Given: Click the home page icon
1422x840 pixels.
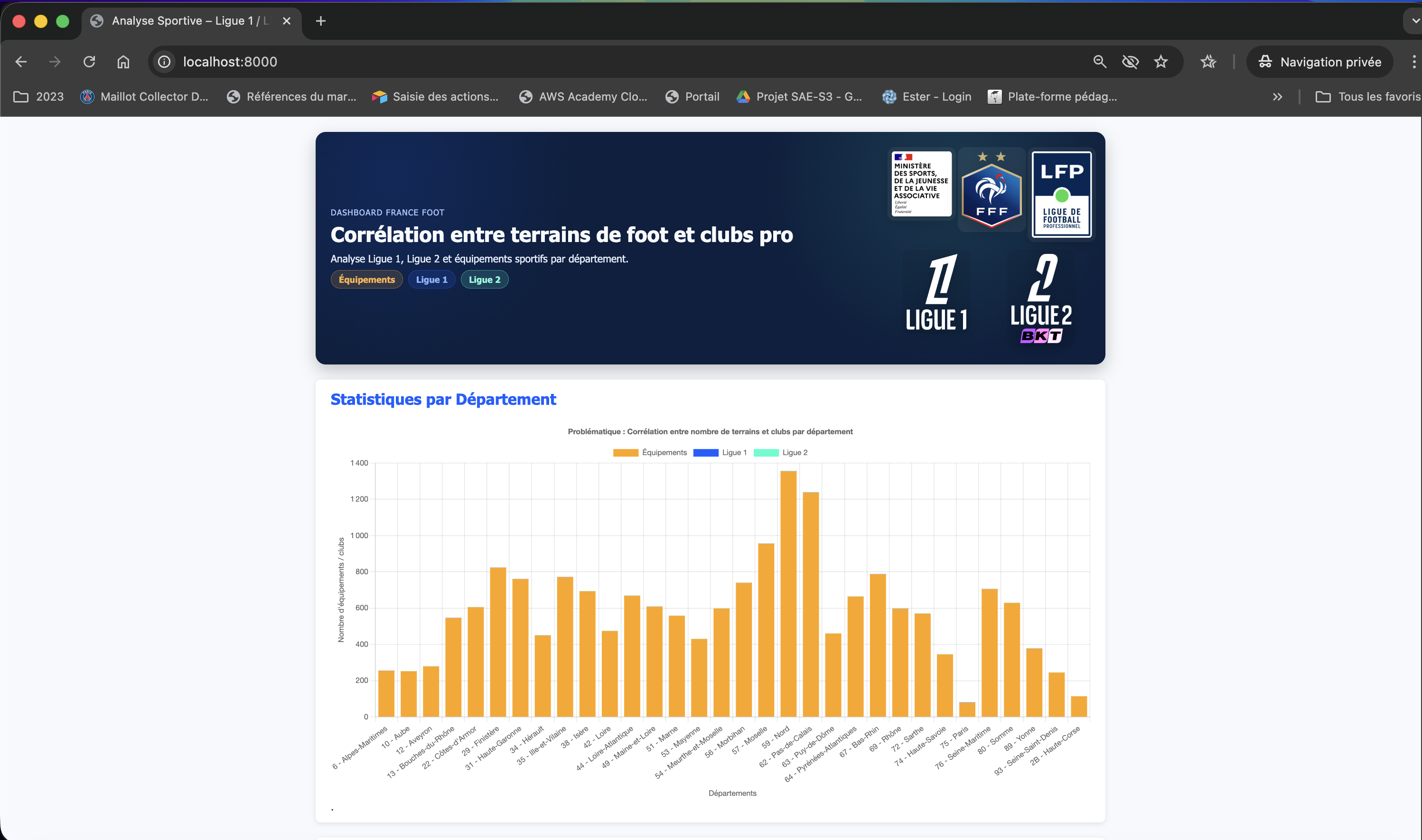Looking at the screenshot, I should pyautogui.click(x=123, y=62).
